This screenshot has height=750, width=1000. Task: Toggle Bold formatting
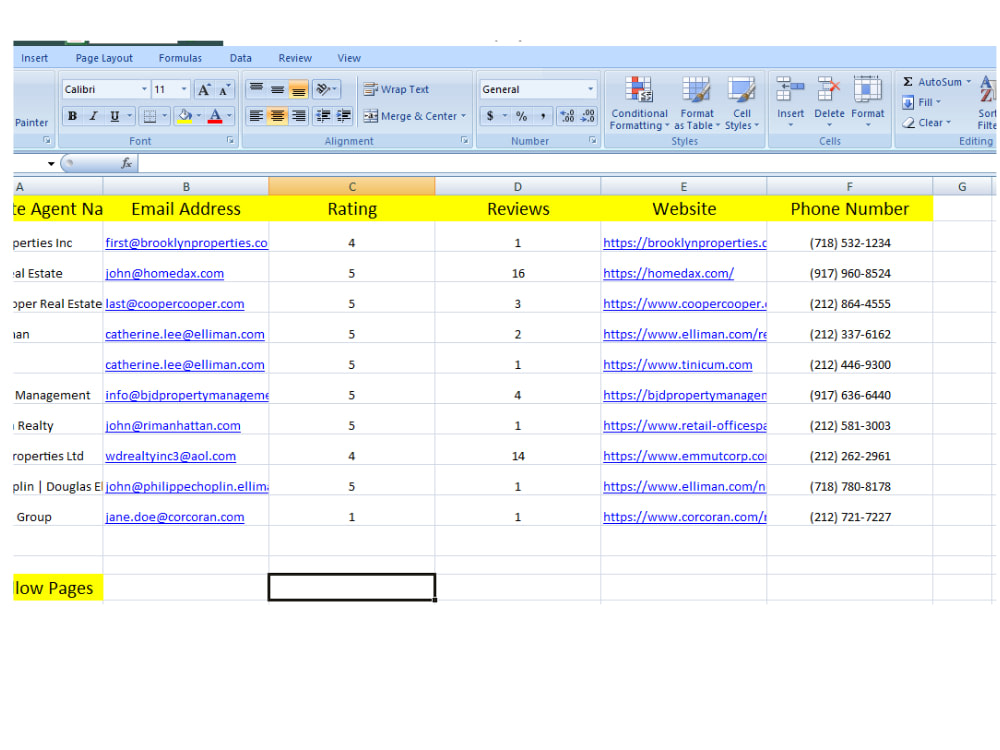pyautogui.click(x=72, y=116)
